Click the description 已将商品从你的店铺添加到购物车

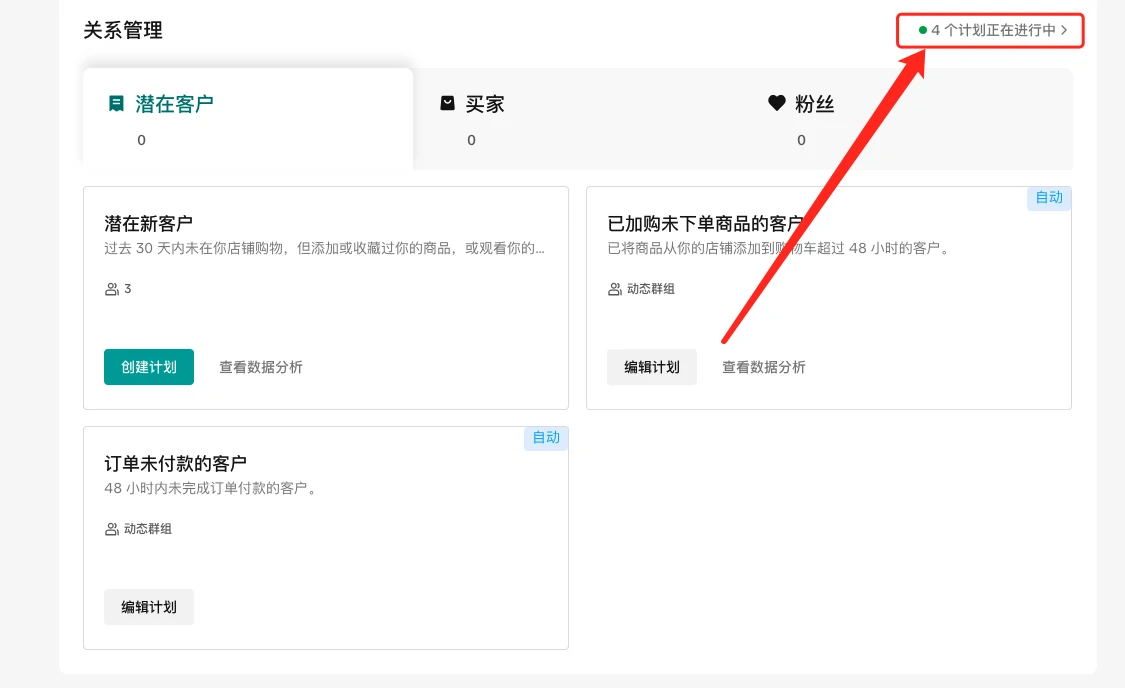[x=779, y=248]
